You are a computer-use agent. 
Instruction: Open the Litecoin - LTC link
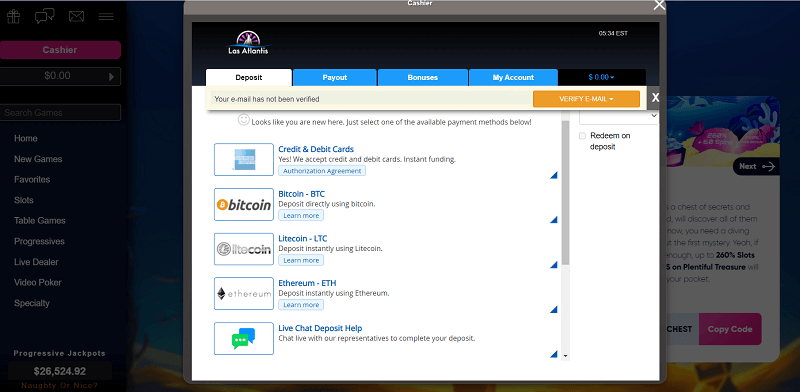click(x=303, y=238)
